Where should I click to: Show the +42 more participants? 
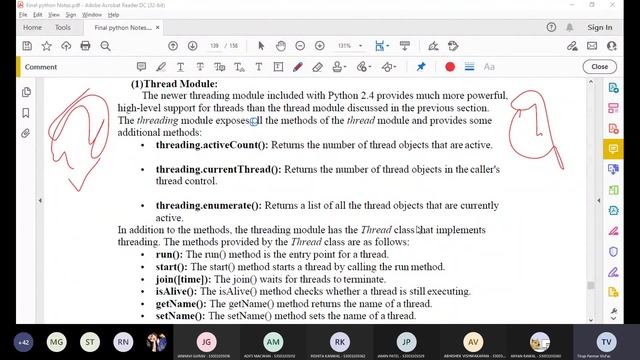click(23, 342)
